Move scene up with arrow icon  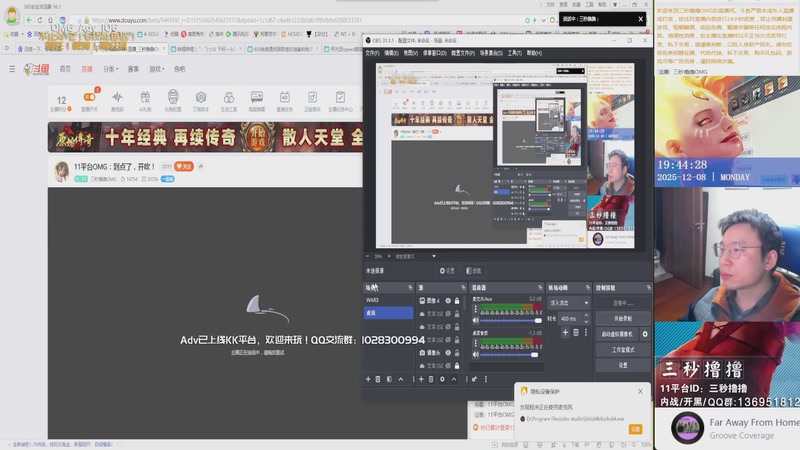click(401, 379)
